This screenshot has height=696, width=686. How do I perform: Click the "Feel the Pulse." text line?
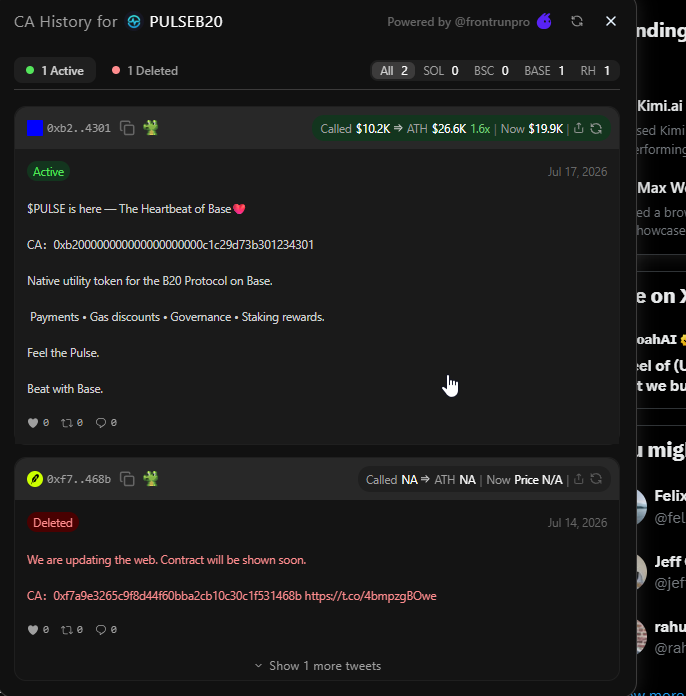click(x=63, y=353)
